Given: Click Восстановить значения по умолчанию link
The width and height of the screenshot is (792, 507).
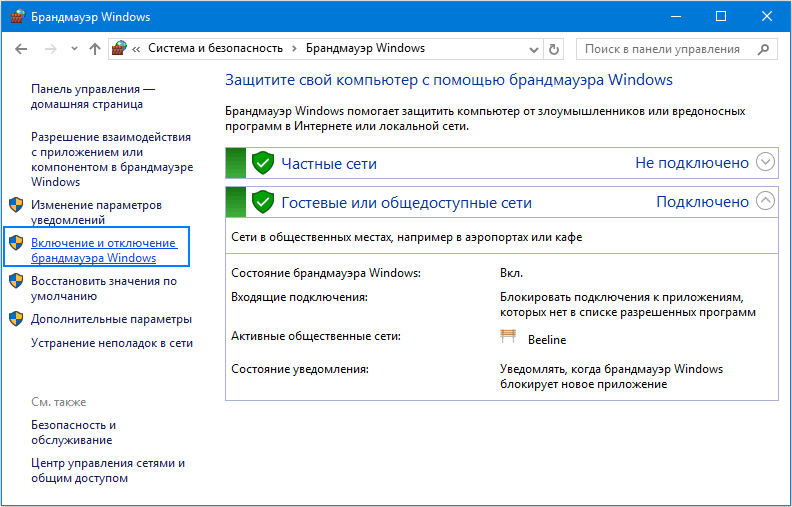Looking at the screenshot, I should pos(103,288).
